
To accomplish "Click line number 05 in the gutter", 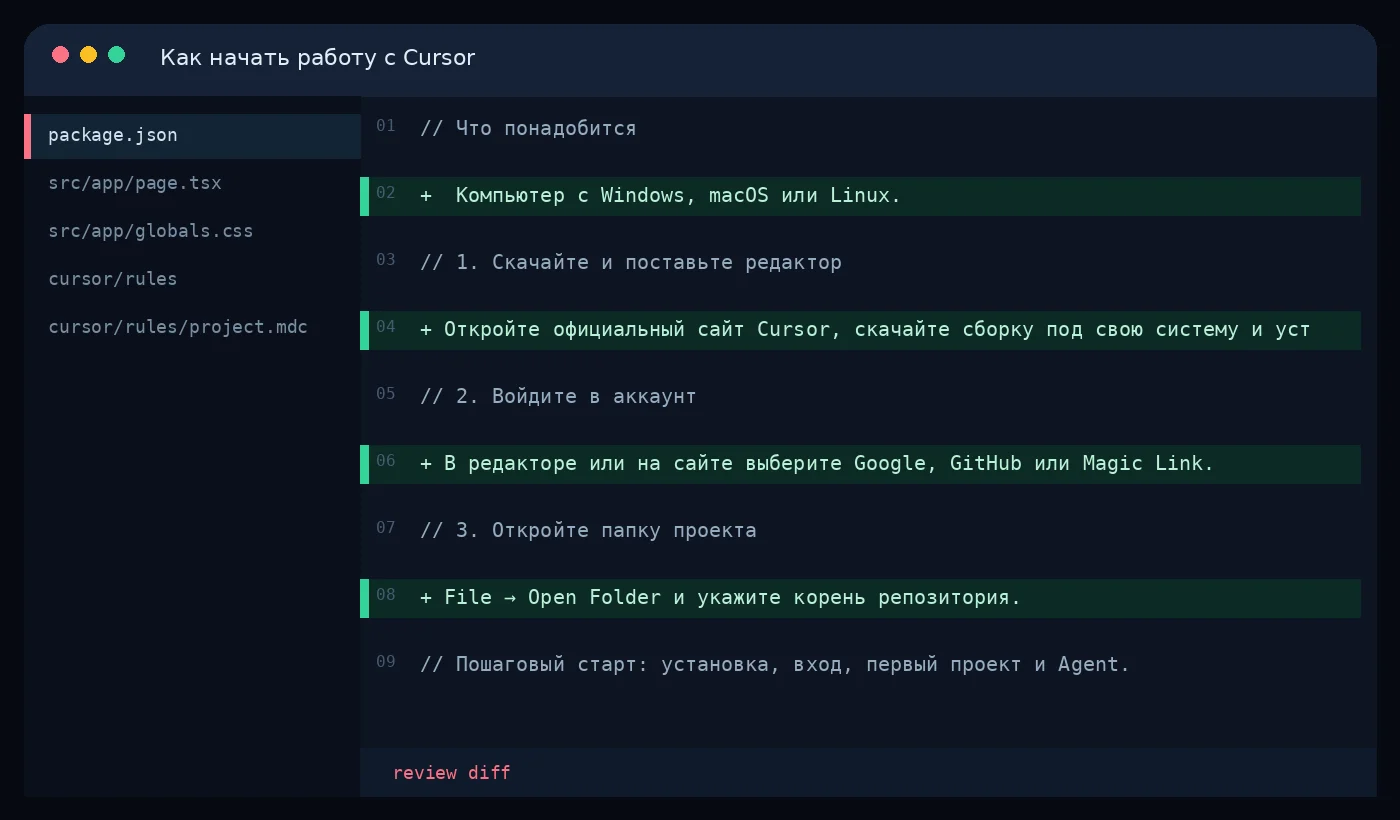I will pos(386,394).
